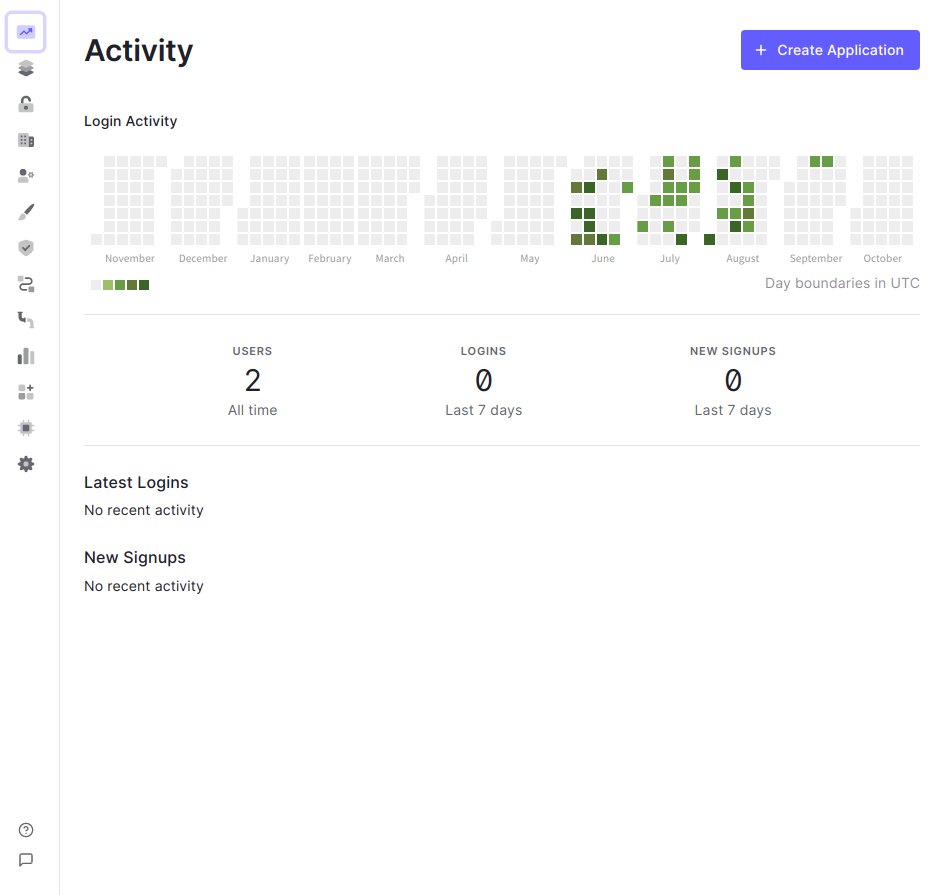Click the LOGINS last 7 days count
This screenshot has height=895, width=934.
tap(483, 381)
